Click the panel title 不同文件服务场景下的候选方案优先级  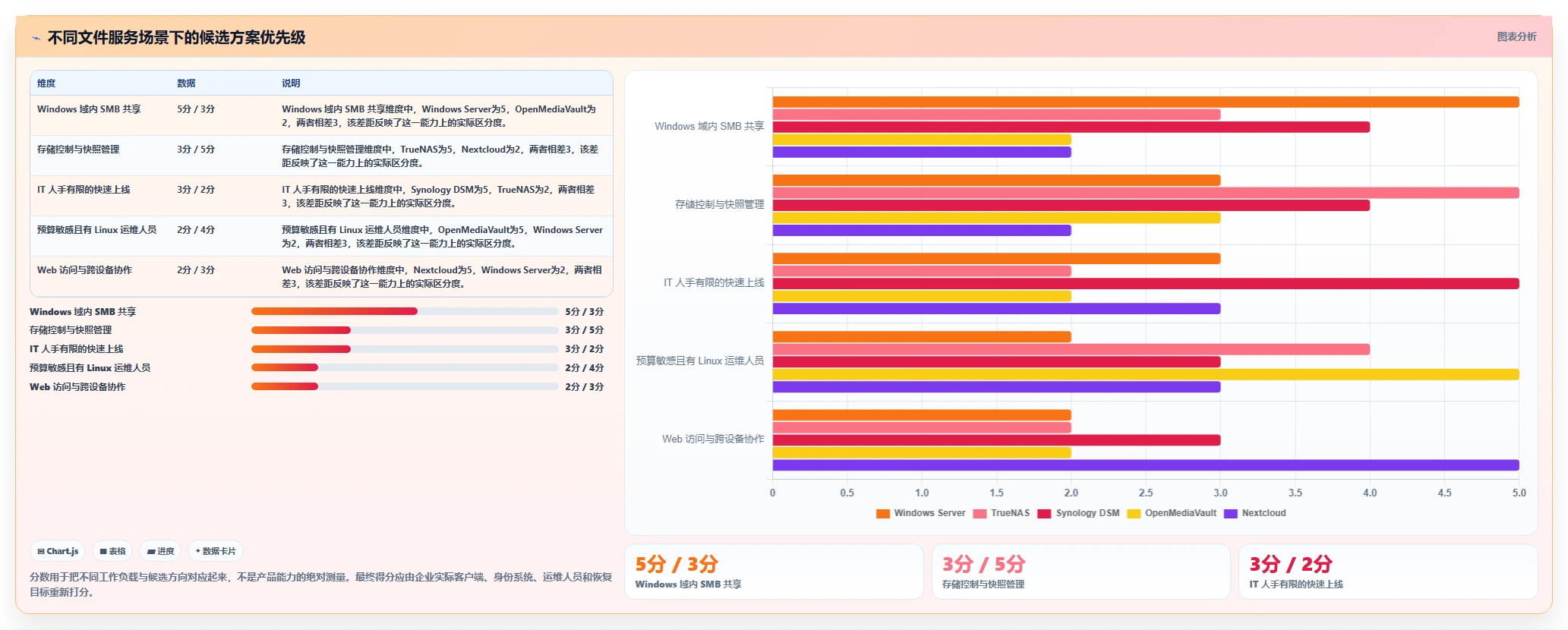pos(176,37)
